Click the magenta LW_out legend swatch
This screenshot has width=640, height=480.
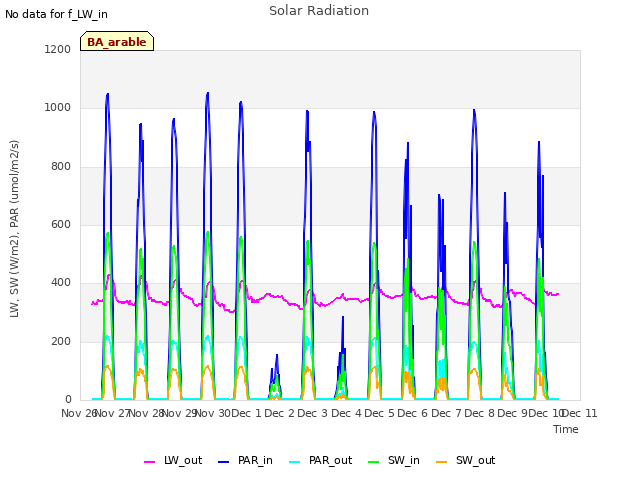(149, 462)
